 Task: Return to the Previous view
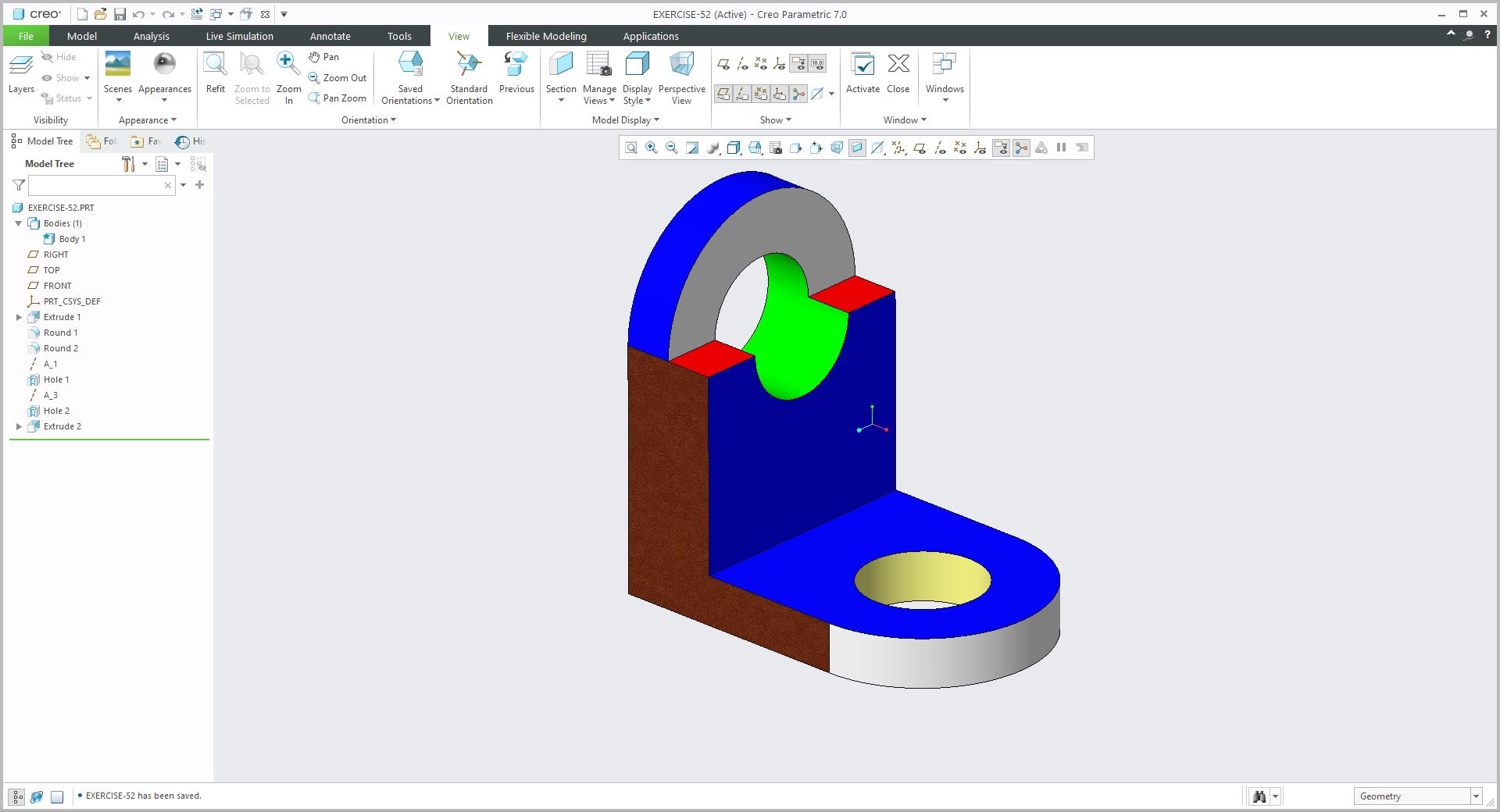click(516, 74)
